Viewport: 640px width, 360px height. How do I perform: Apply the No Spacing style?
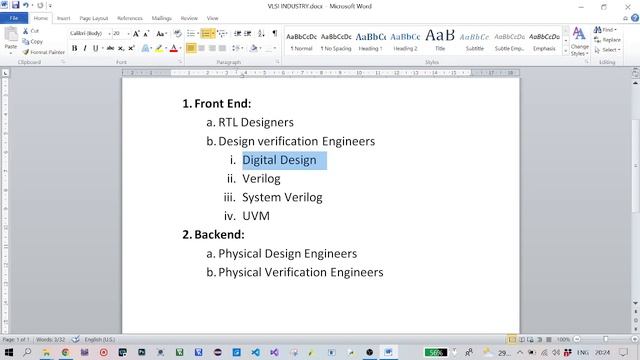(x=336, y=41)
